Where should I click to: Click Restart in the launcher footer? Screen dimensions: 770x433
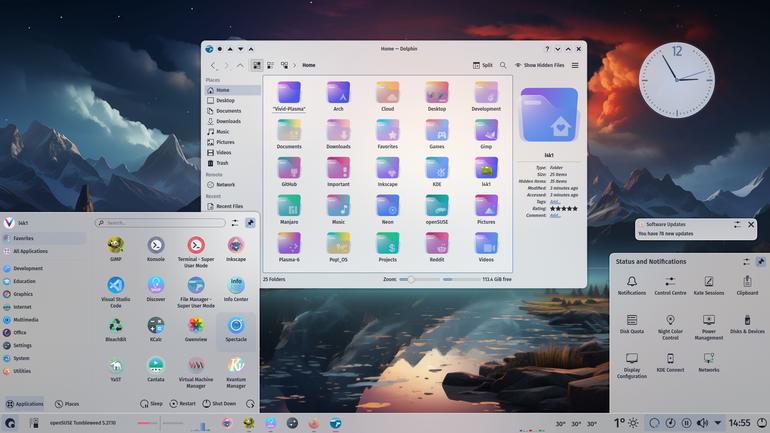pyautogui.click(x=182, y=404)
